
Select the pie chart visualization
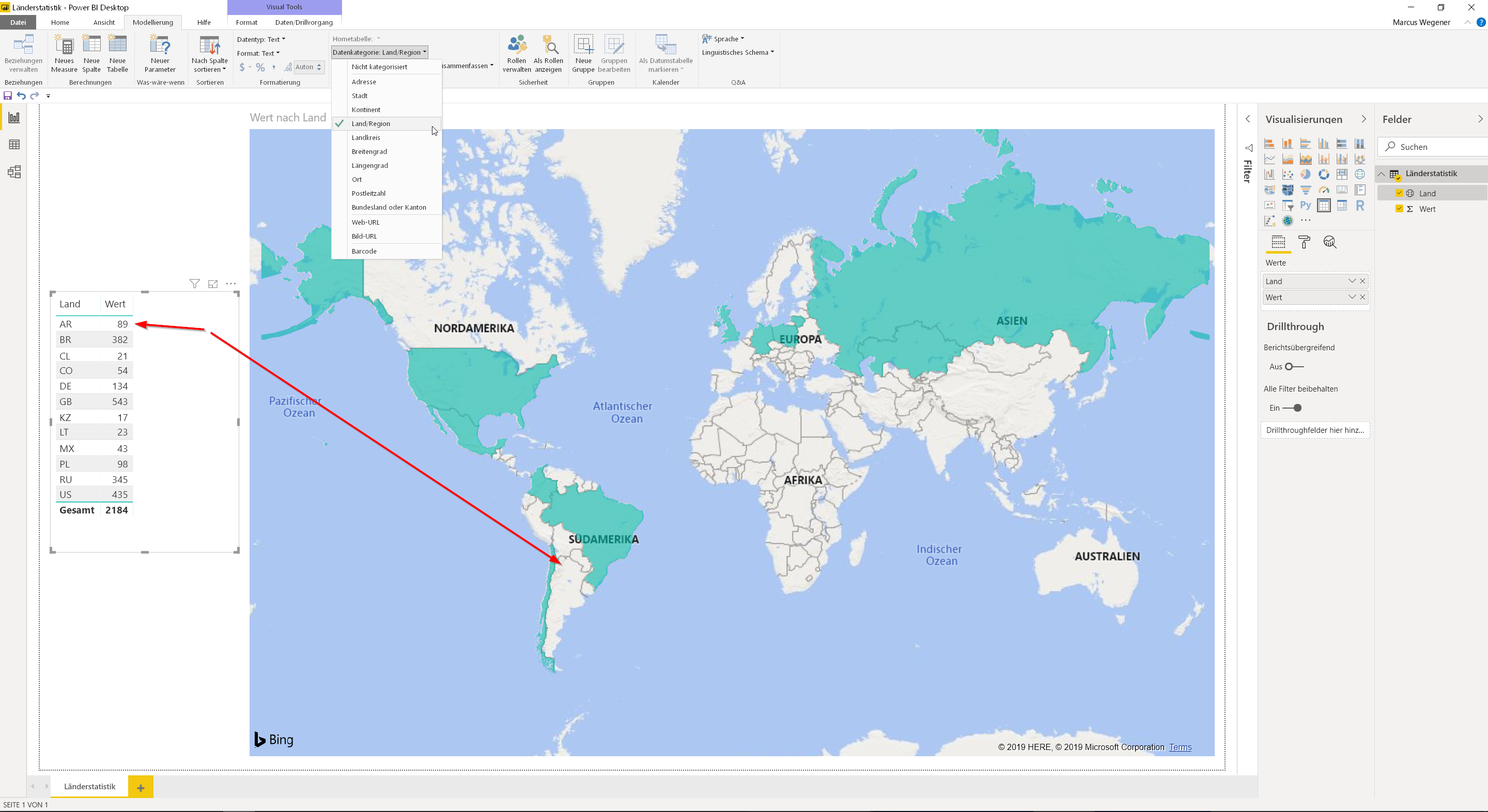click(1306, 175)
